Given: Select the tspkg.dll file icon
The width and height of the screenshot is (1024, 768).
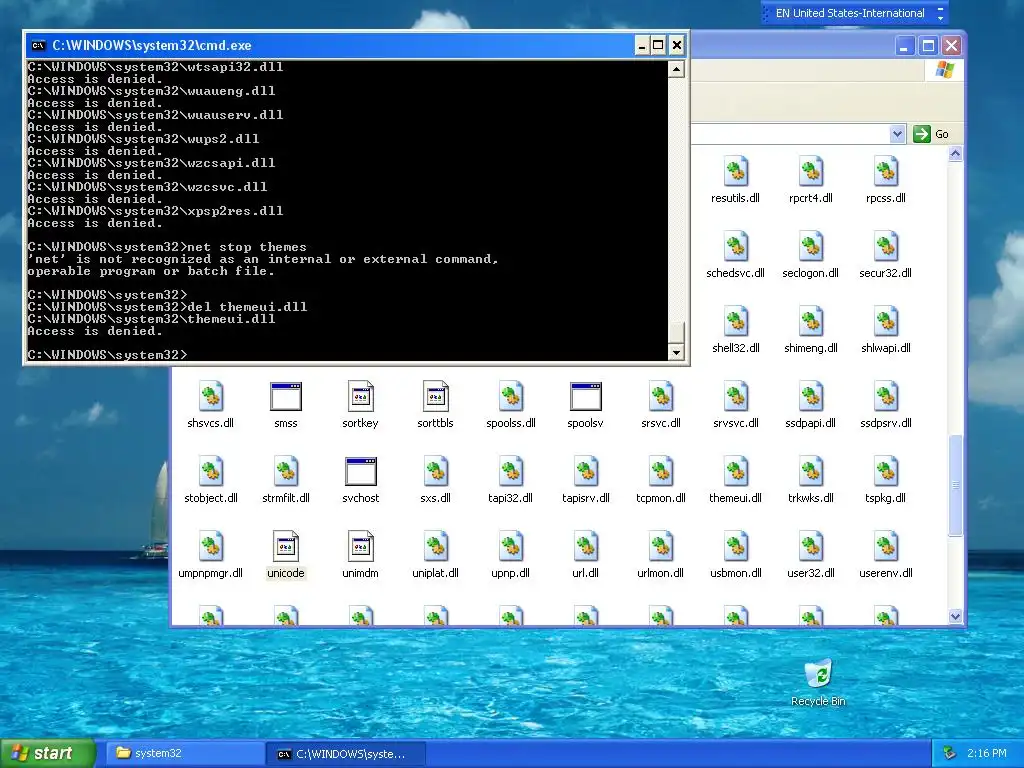Looking at the screenshot, I should (x=886, y=472).
